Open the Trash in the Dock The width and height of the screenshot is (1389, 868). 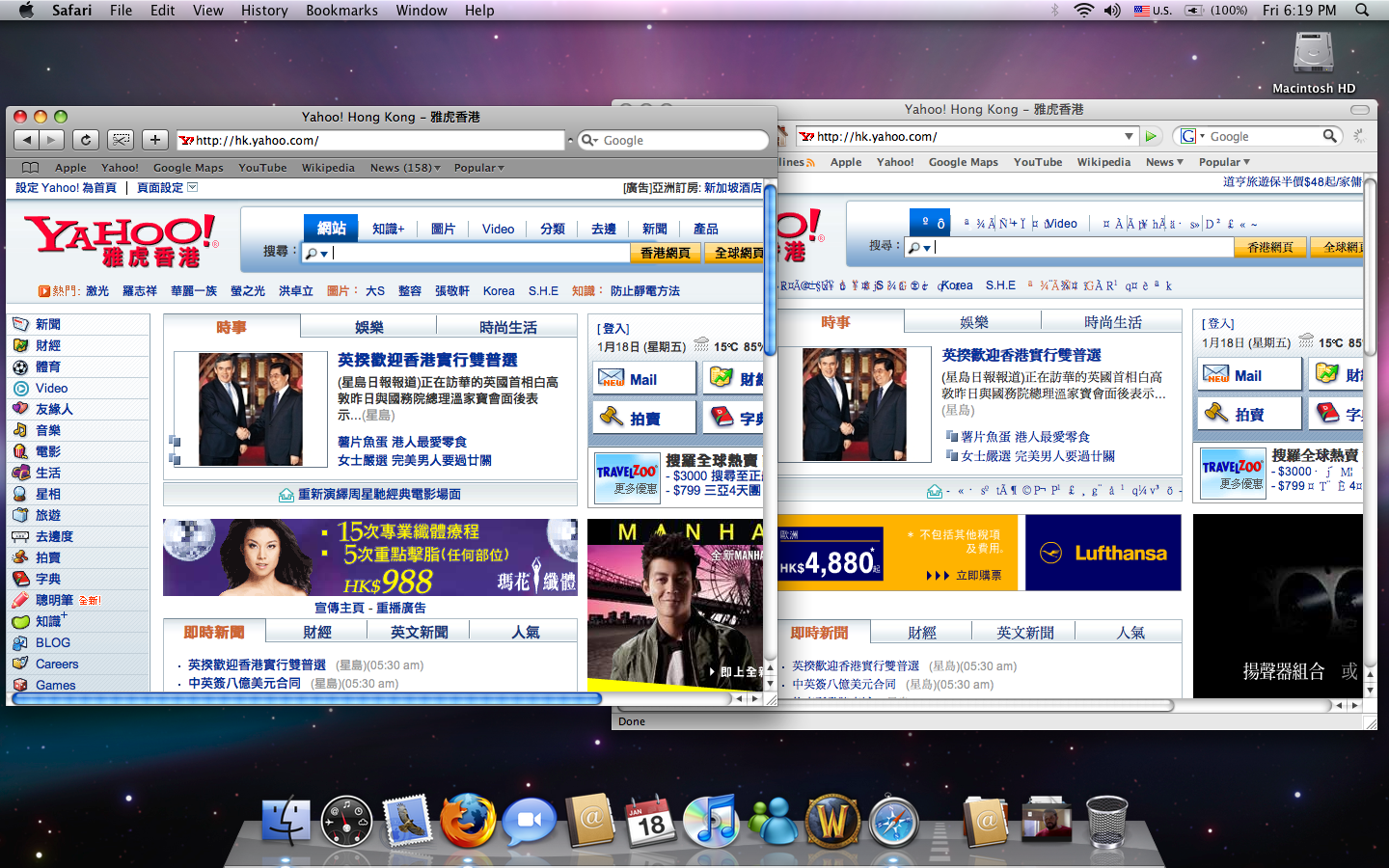pyautogui.click(x=1106, y=821)
